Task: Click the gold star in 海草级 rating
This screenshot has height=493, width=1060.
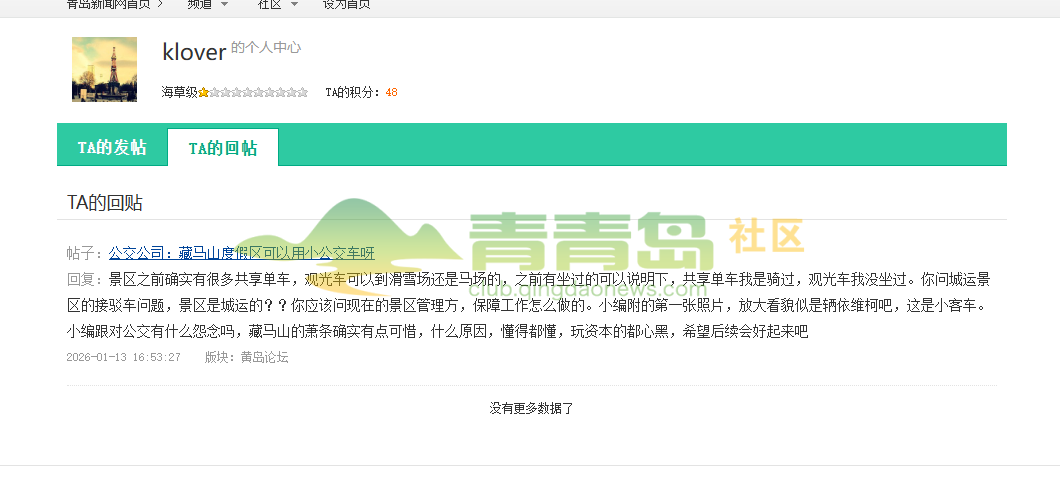Action: tap(203, 92)
